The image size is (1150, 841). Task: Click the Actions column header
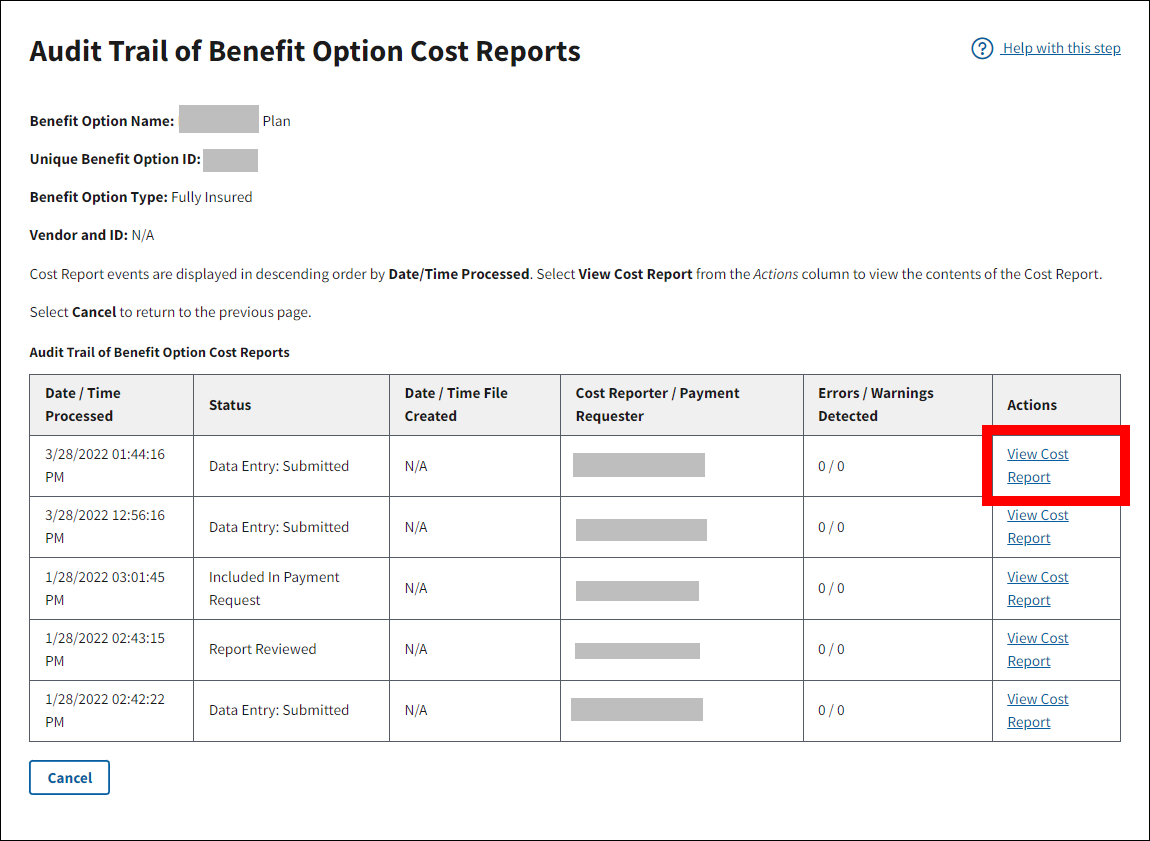pyautogui.click(x=1032, y=405)
